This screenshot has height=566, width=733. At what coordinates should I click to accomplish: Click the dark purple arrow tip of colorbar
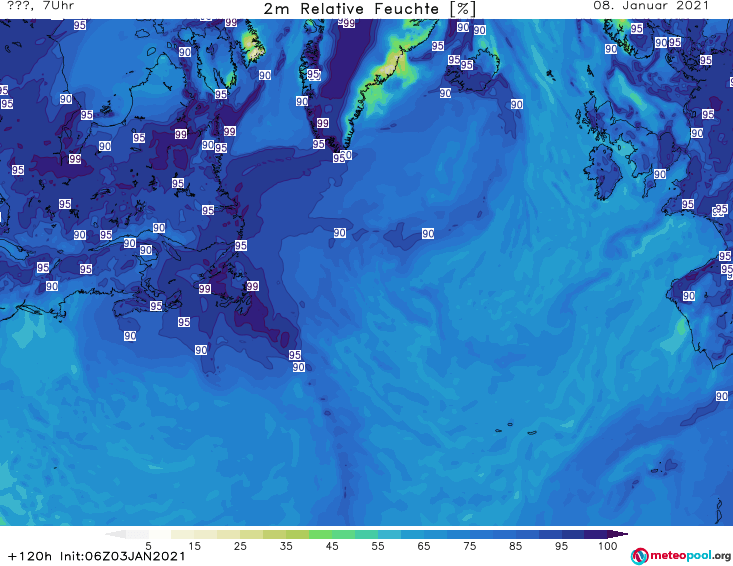click(x=618, y=534)
